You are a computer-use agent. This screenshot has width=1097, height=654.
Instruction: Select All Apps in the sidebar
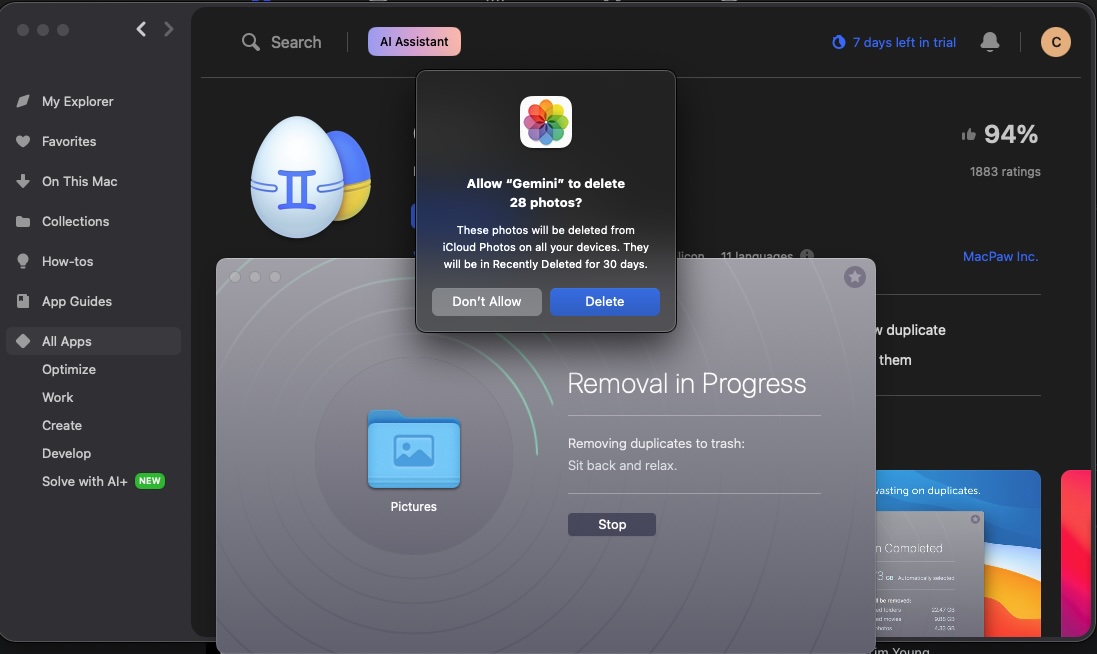pyautogui.click(x=93, y=341)
